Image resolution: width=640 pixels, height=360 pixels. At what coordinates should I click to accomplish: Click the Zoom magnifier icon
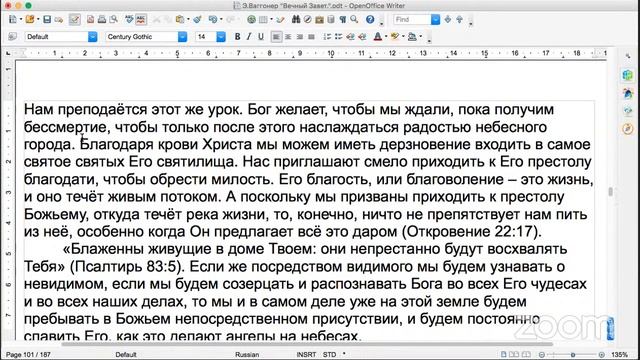point(354,19)
